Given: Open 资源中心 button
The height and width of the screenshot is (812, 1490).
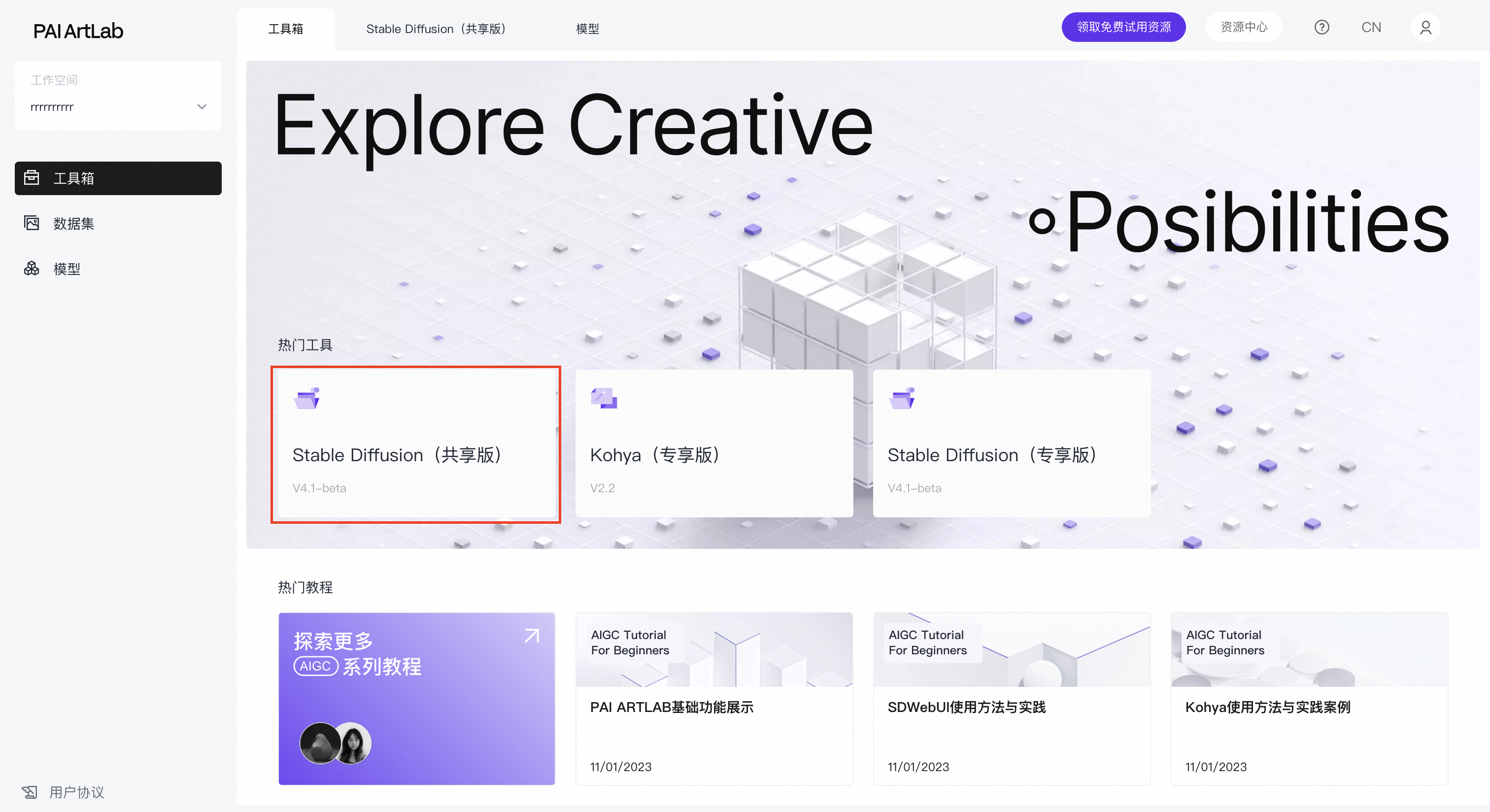Looking at the screenshot, I should point(1244,27).
